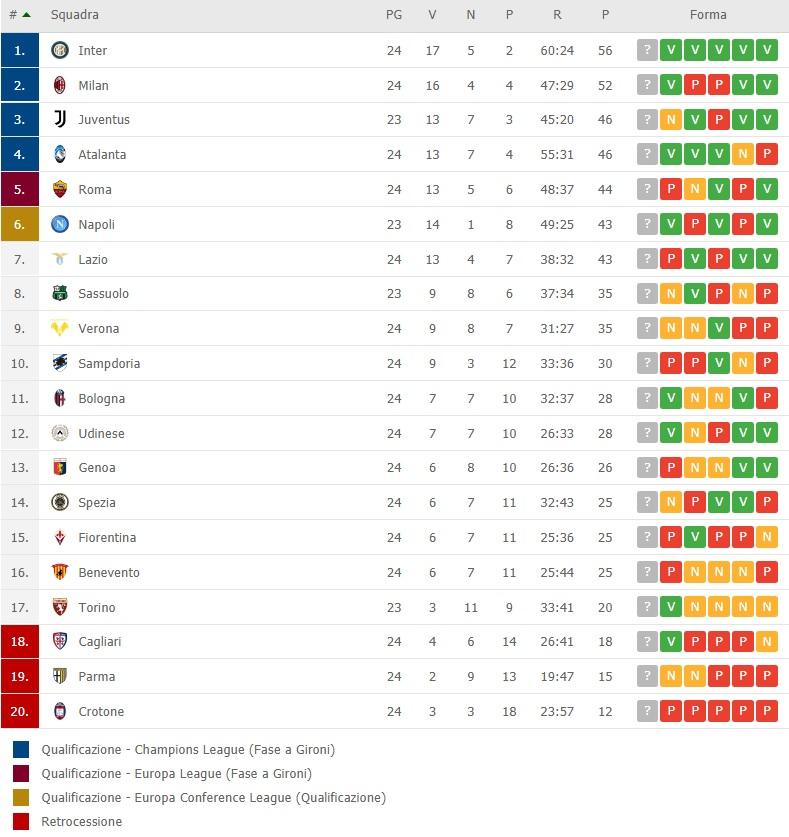Click Crotone's last red P form badge
The image size is (789, 837).
coord(767,711)
